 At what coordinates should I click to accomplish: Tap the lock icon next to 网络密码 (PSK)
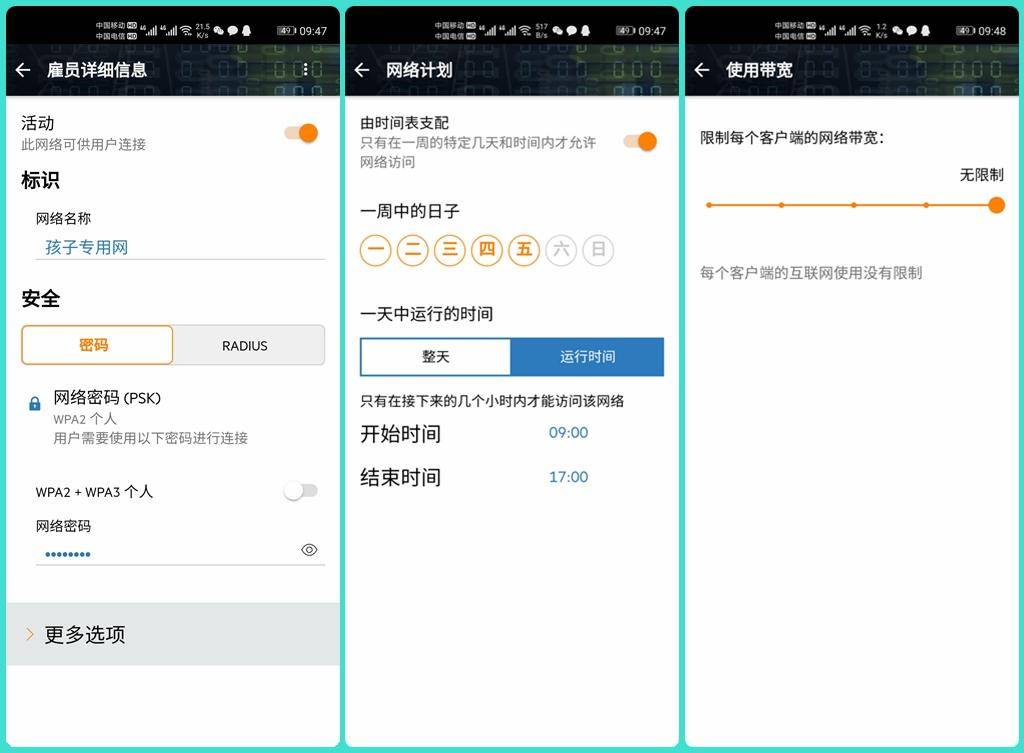(x=33, y=402)
